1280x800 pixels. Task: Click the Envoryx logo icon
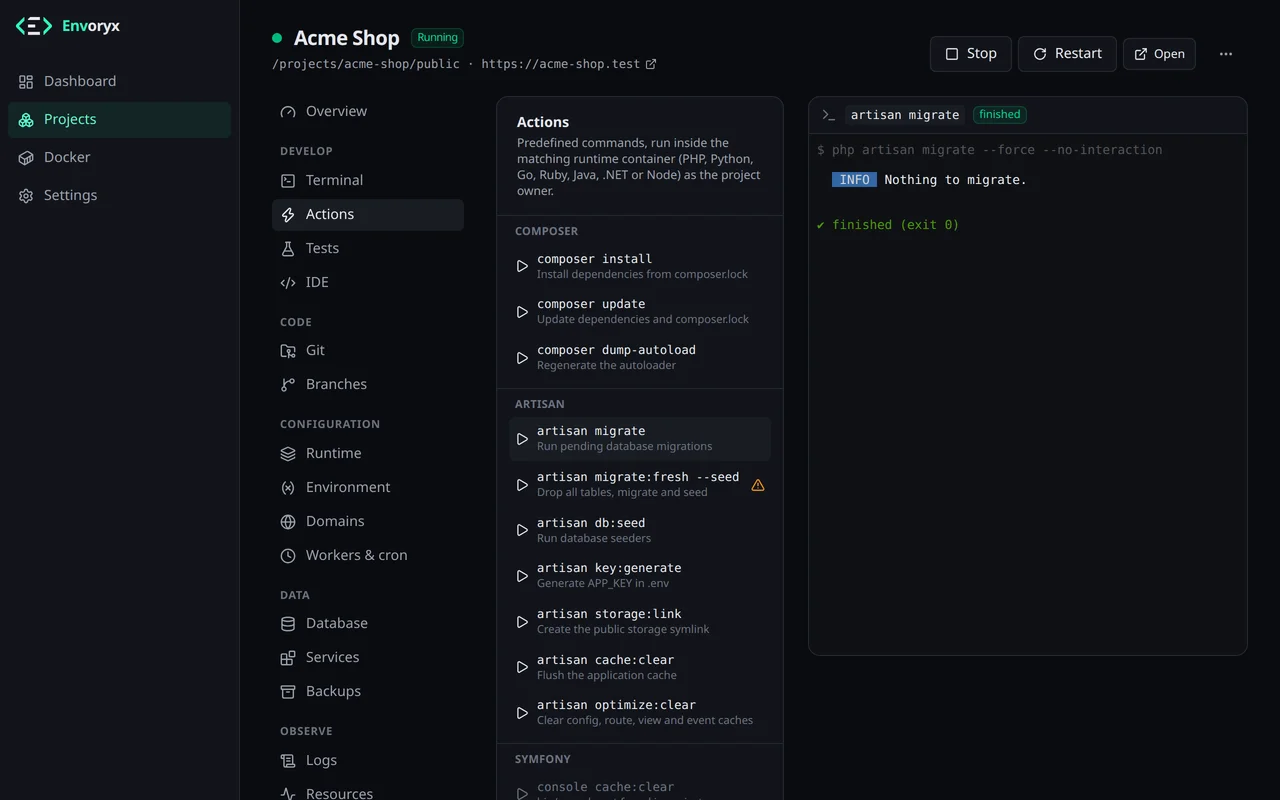(34, 26)
